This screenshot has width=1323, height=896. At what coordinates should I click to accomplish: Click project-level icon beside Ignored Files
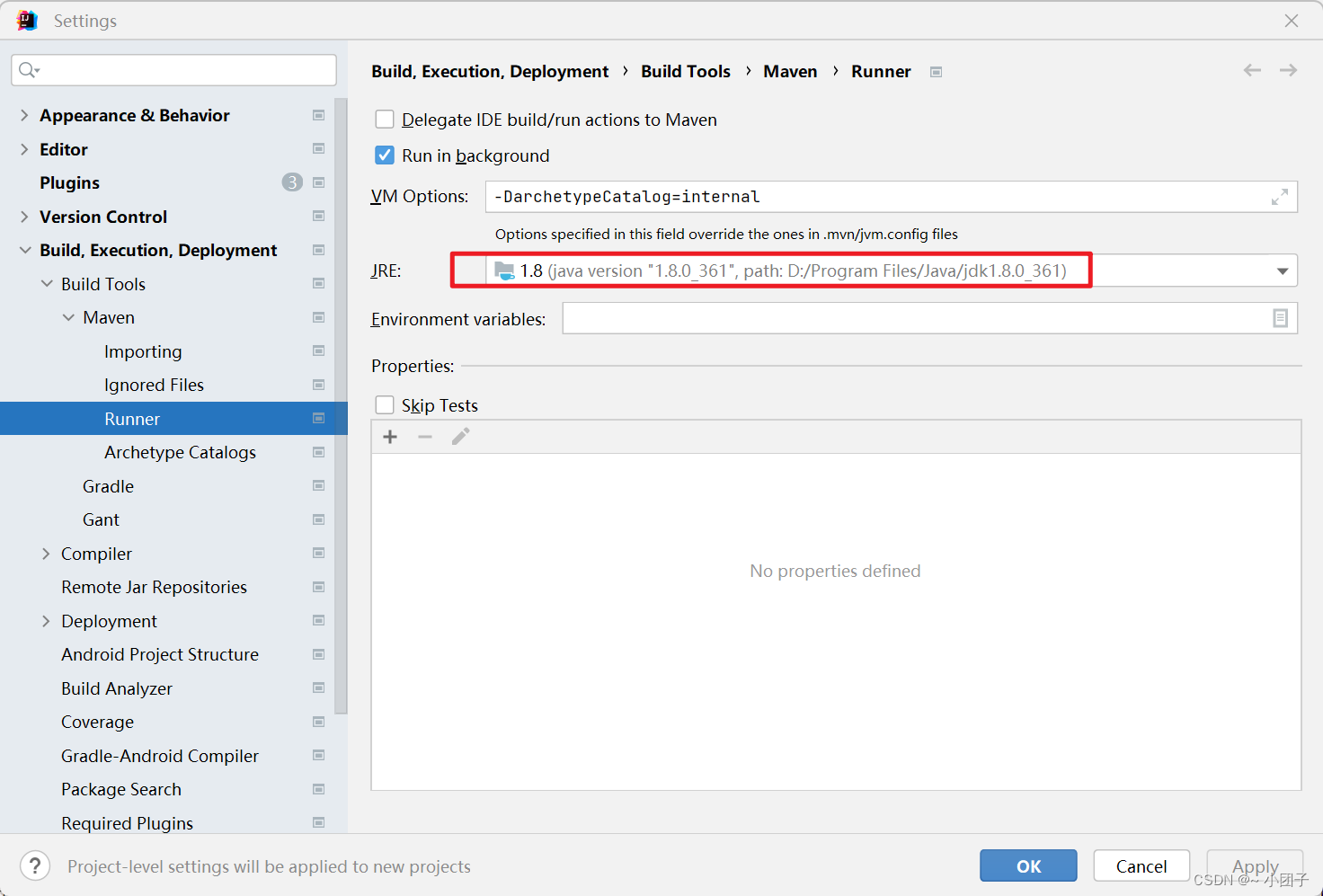pyautogui.click(x=318, y=385)
